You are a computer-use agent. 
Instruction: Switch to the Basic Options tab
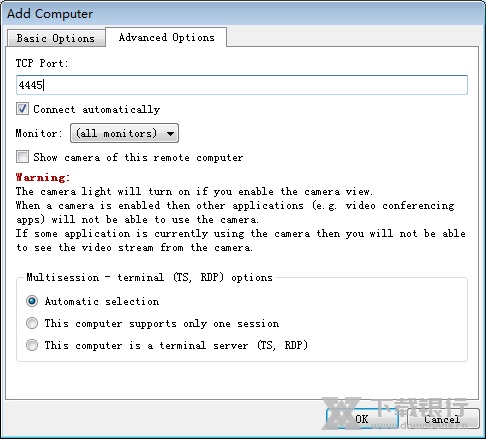tap(56, 38)
